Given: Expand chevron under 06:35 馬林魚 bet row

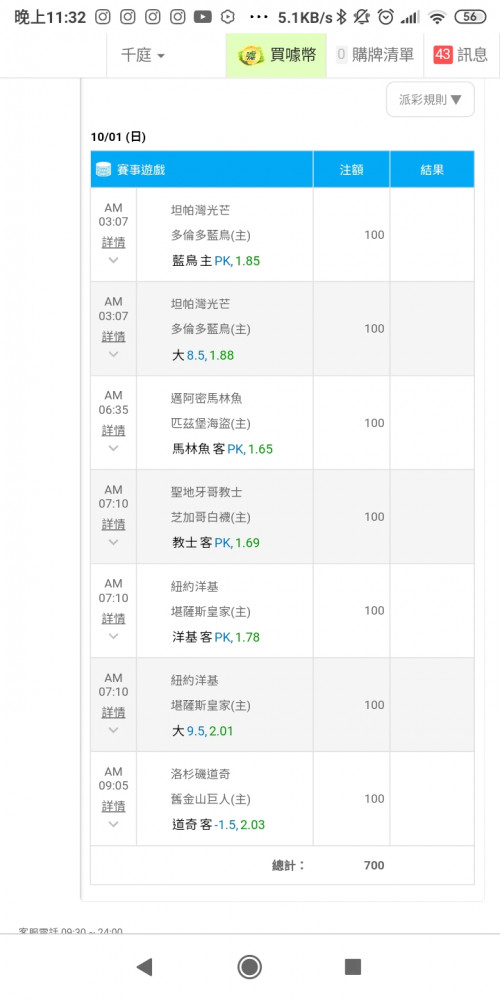Looking at the screenshot, I should click(114, 448).
